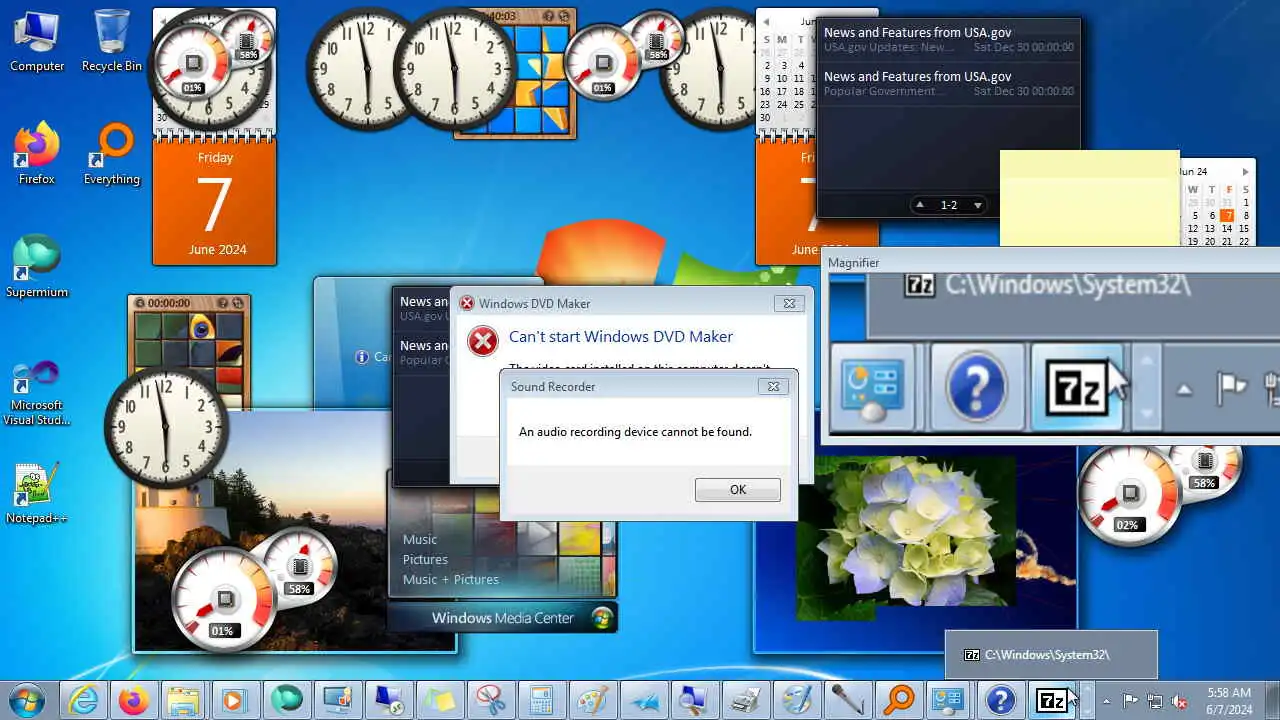The image size is (1280, 720).
Task: Click the yellow sticky note
Action: click(x=1090, y=197)
